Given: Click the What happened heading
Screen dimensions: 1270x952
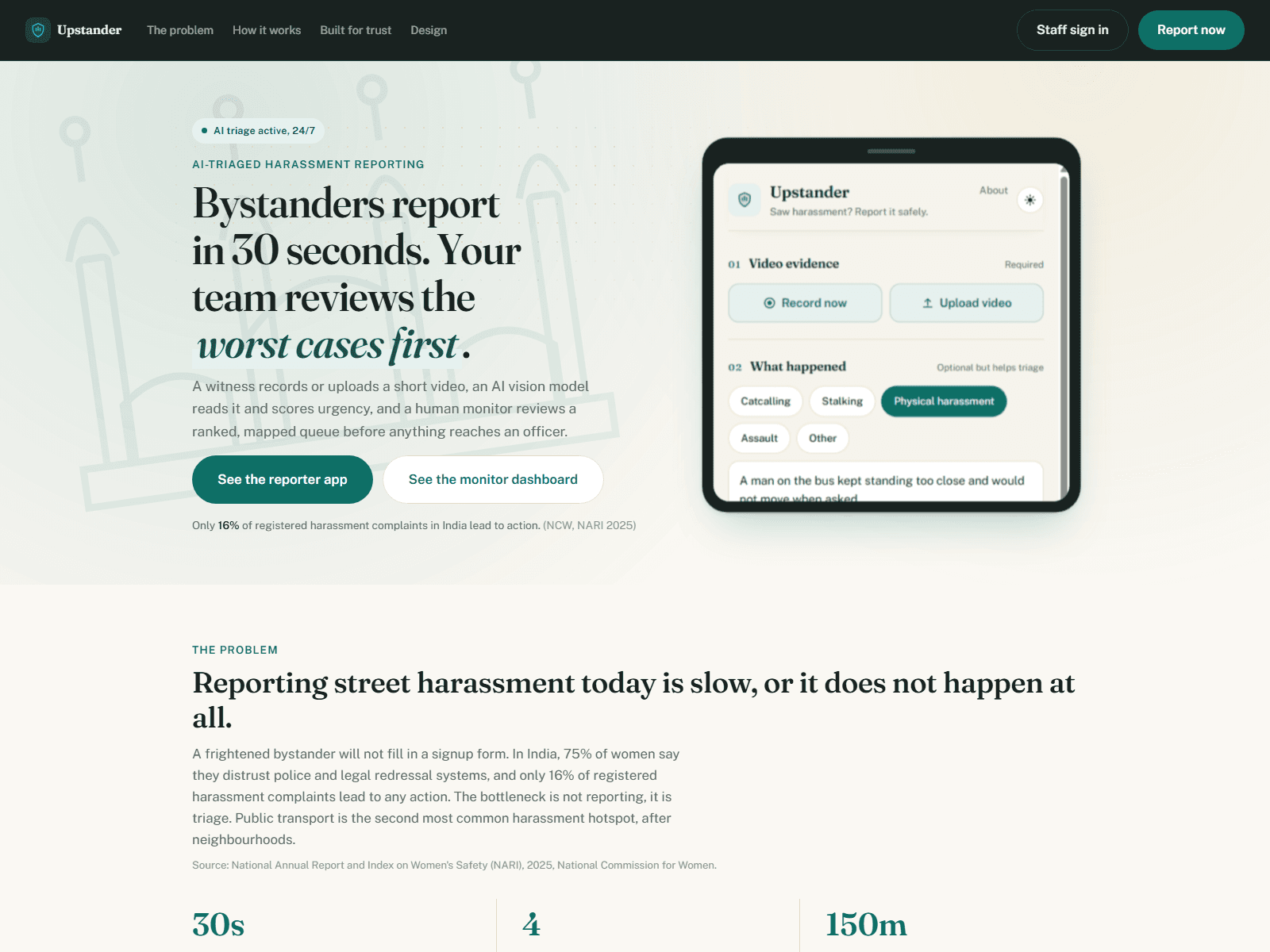Looking at the screenshot, I should (x=798, y=367).
